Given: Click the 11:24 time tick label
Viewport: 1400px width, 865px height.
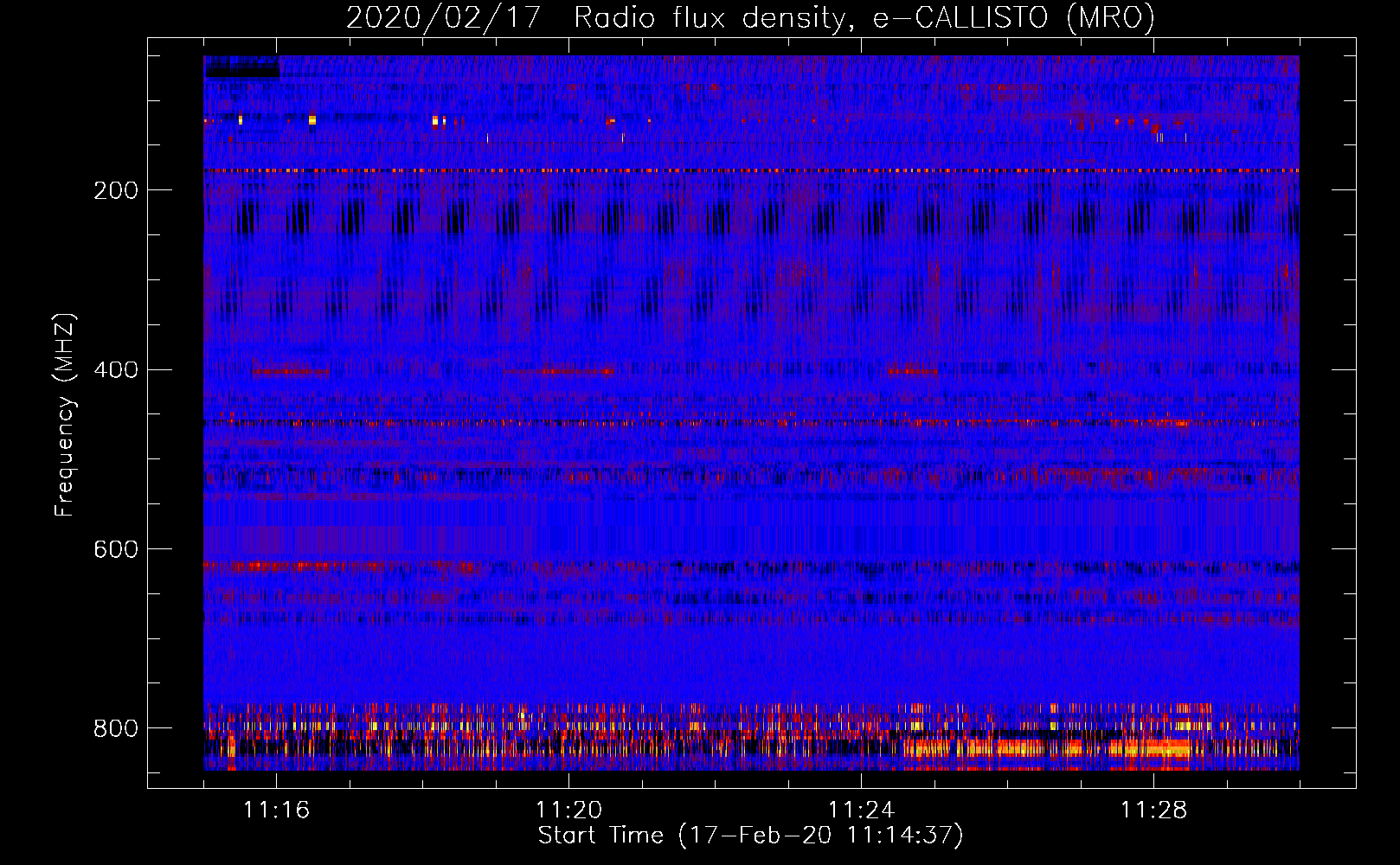Looking at the screenshot, I should click(862, 811).
